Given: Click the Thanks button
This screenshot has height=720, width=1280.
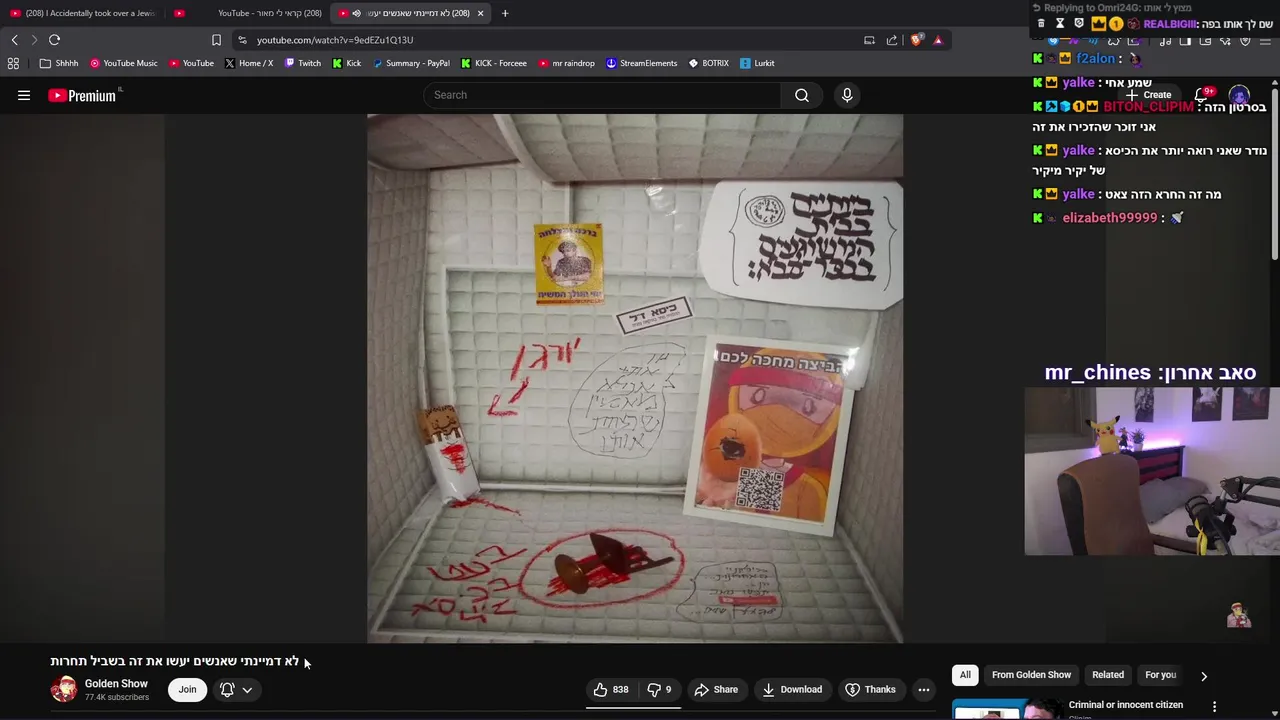Looking at the screenshot, I should 870,689.
